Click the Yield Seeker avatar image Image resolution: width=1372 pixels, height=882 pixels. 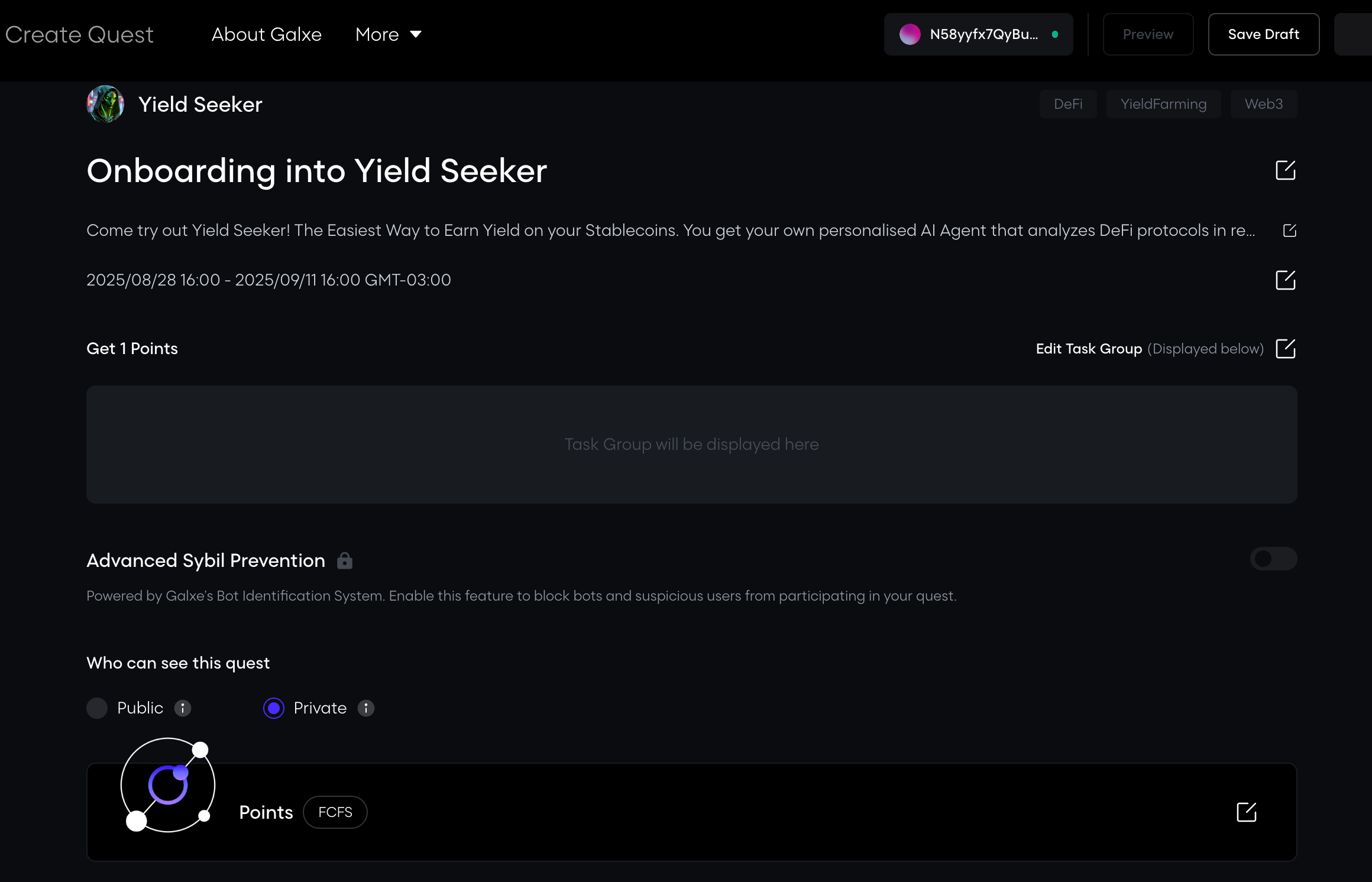(105, 103)
